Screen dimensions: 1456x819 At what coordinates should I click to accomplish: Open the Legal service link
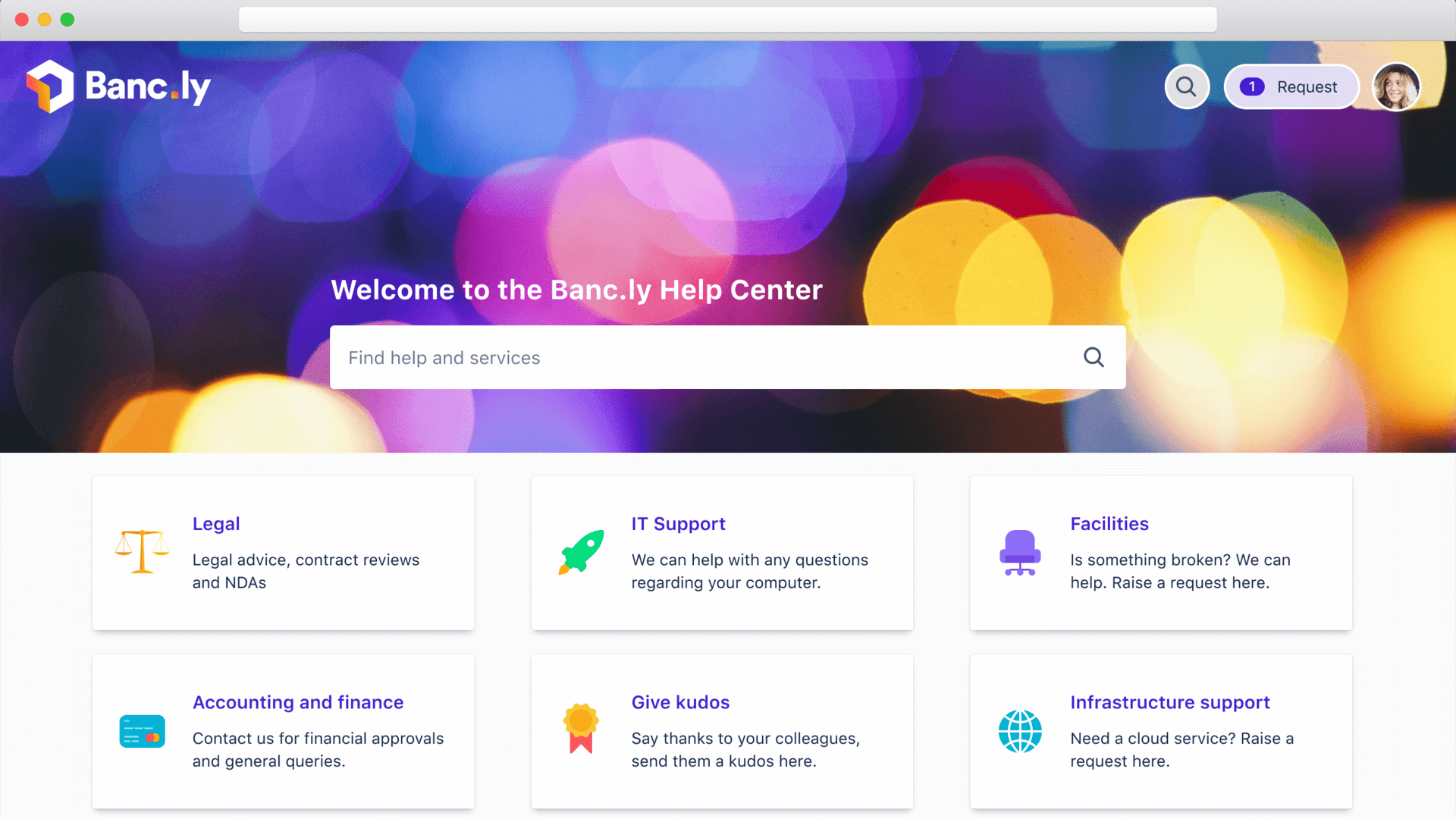pos(216,523)
